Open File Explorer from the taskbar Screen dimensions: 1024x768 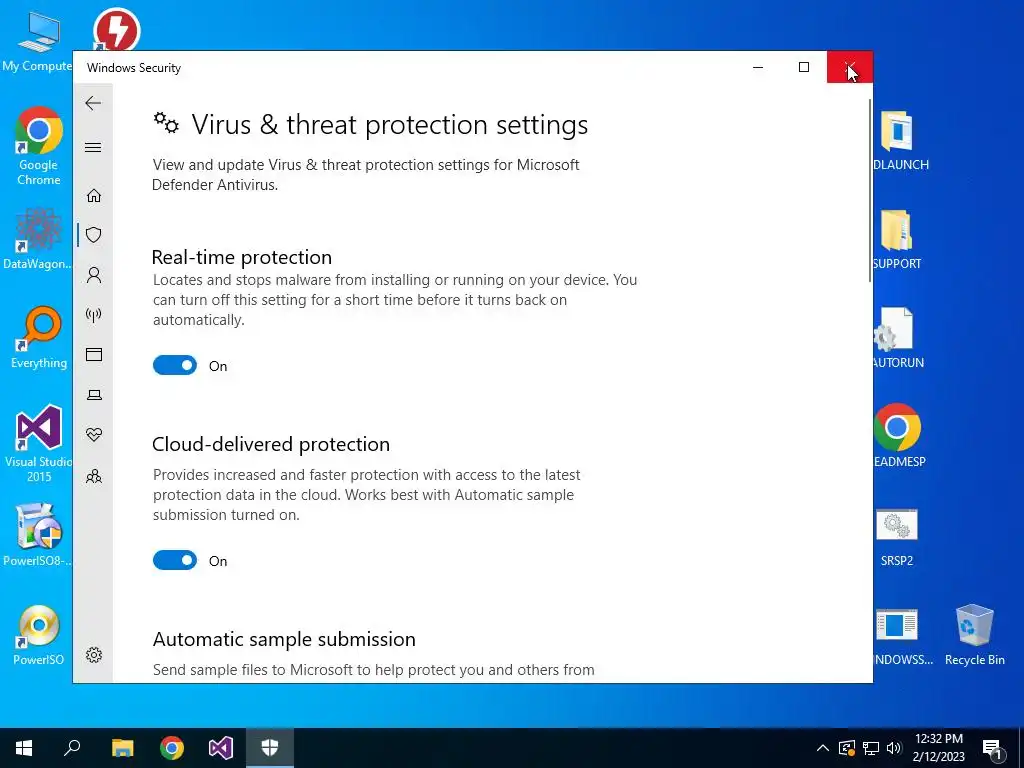coord(122,748)
